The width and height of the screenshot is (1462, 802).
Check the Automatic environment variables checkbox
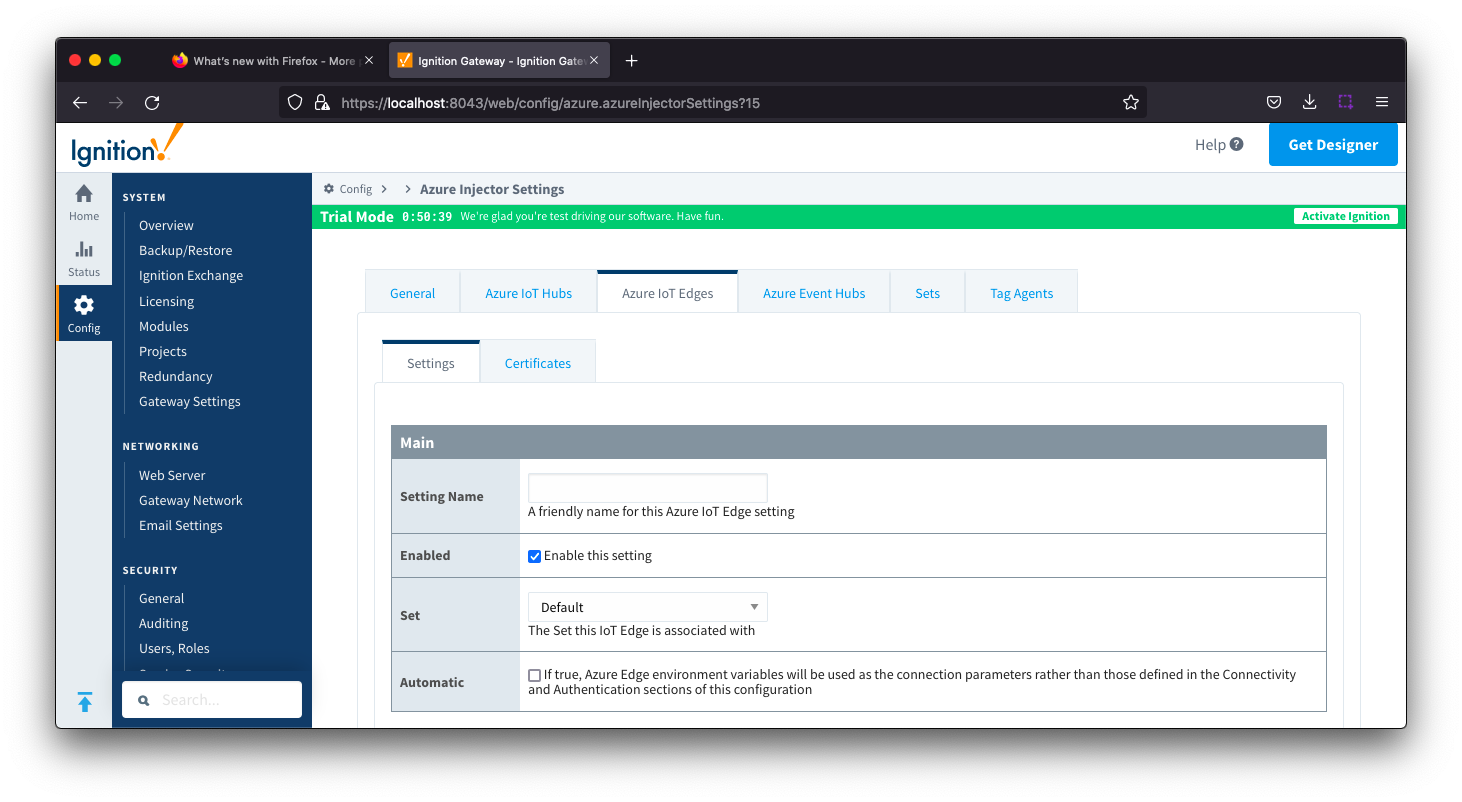tap(535, 676)
